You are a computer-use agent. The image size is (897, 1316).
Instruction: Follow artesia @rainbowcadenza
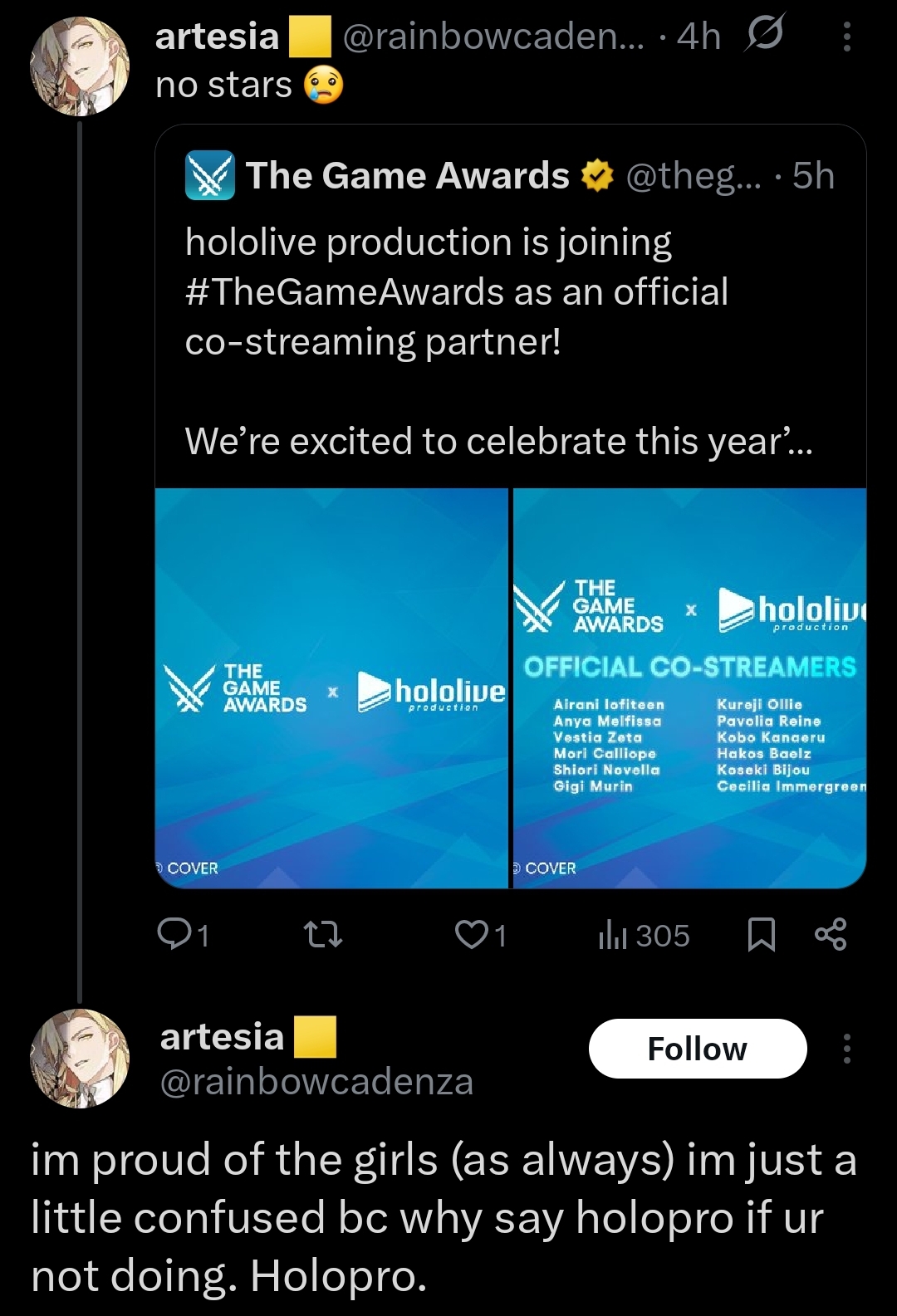(698, 1049)
